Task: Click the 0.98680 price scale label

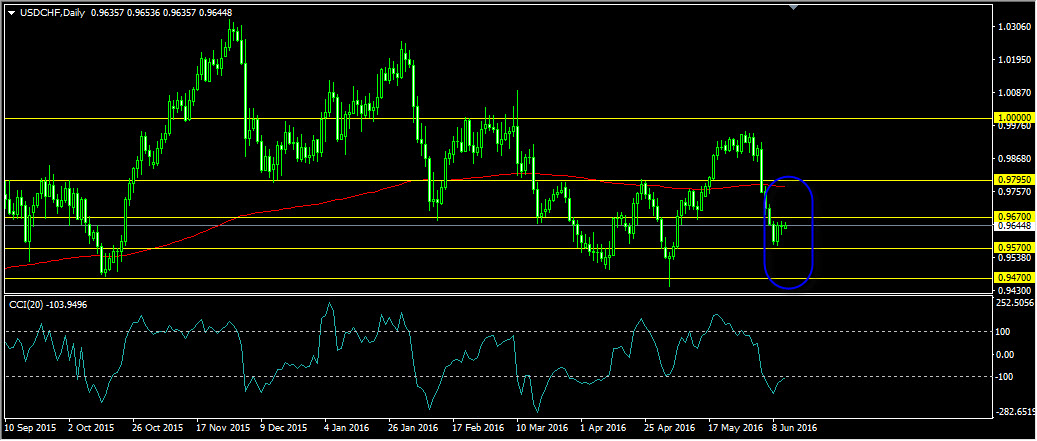Action: pyautogui.click(x=1014, y=159)
